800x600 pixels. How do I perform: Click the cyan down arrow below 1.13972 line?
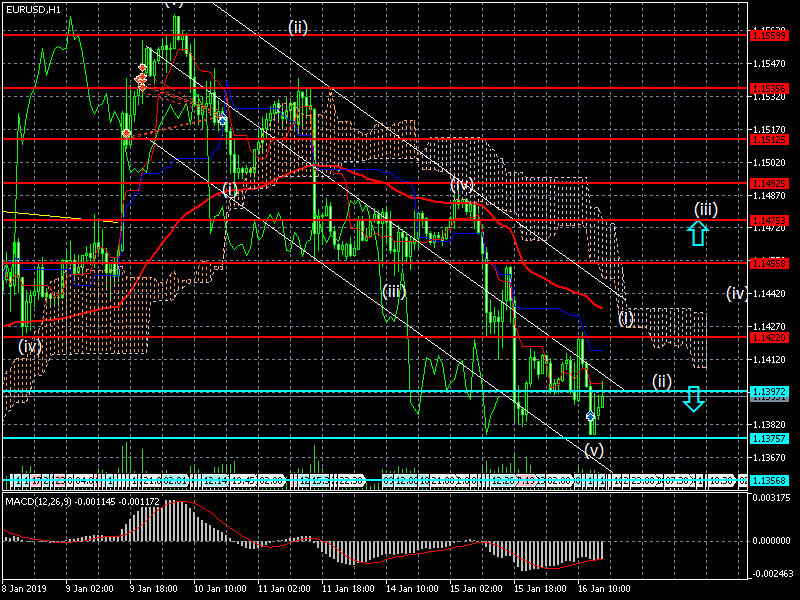click(693, 399)
